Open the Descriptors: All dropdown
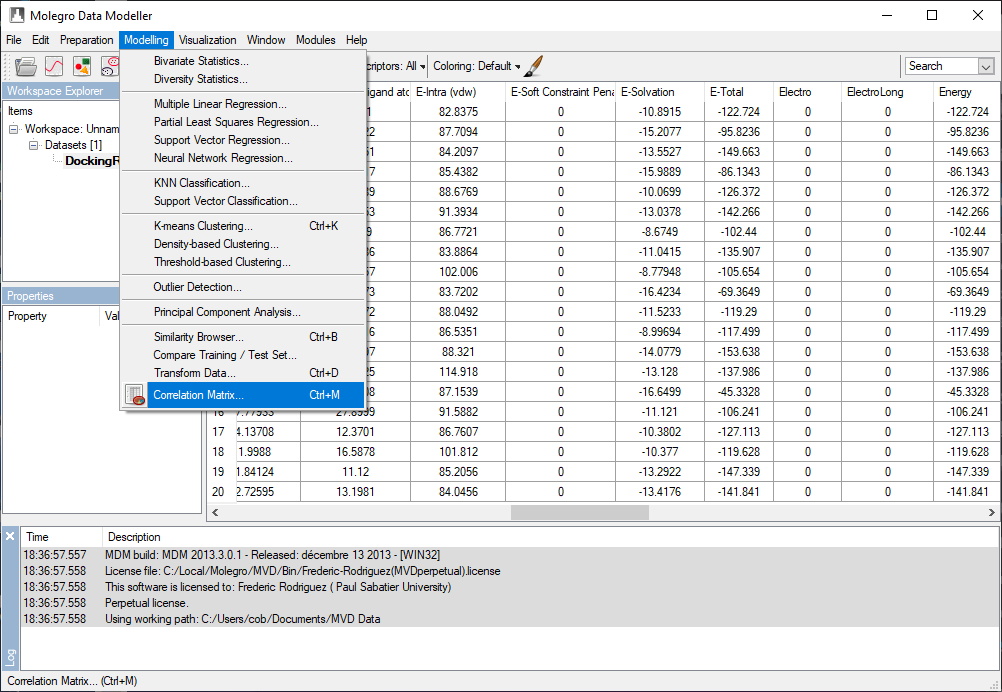The image size is (1002, 692). 396,66
